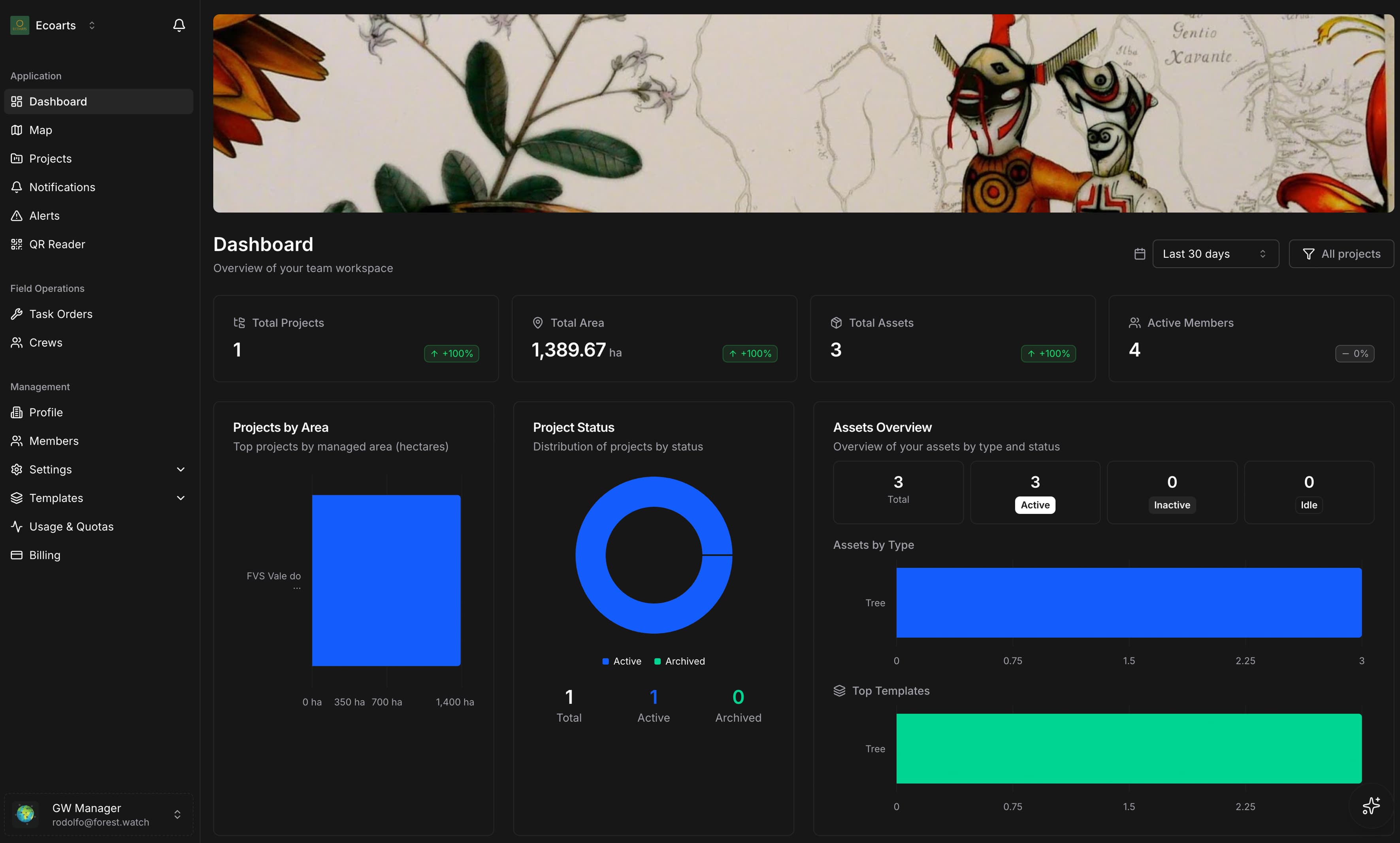Open the Last 30 days dropdown
This screenshot has width=1400, height=843.
pyautogui.click(x=1215, y=253)
